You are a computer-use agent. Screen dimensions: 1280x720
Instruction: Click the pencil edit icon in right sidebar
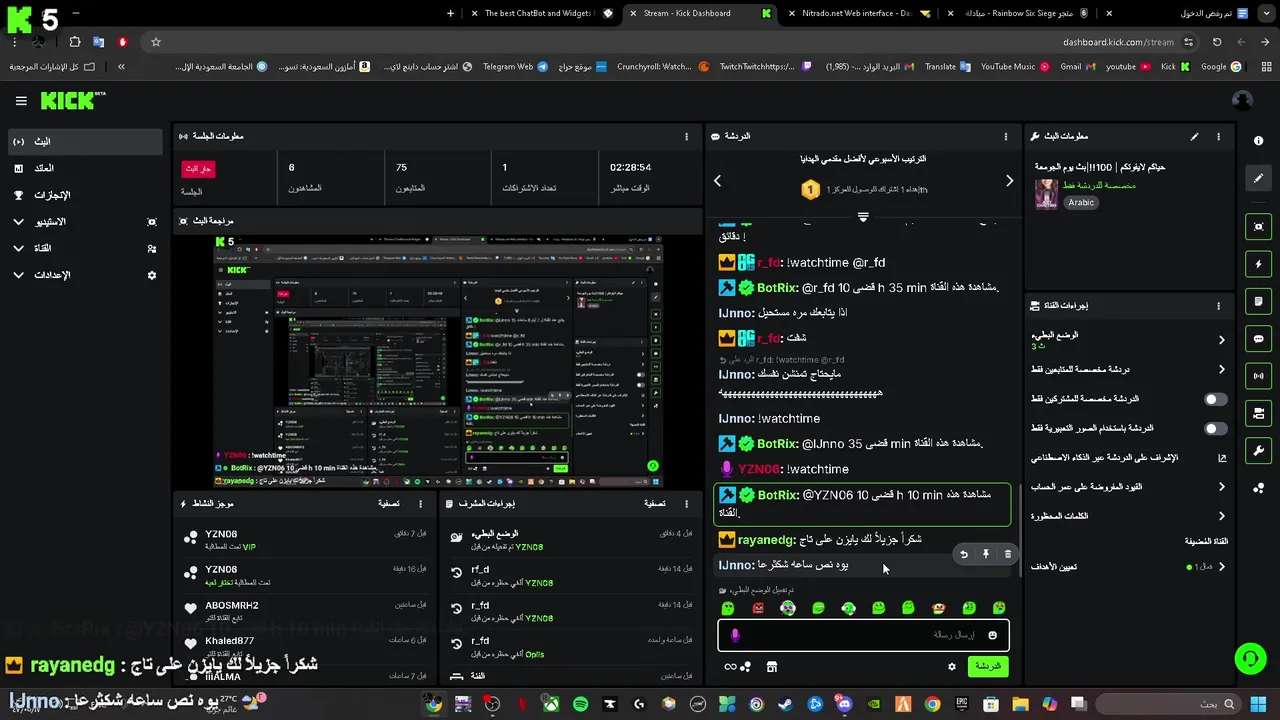(x=1259, y=178)
